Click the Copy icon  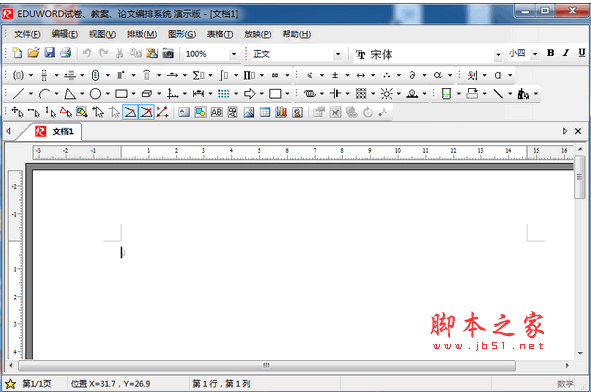pyautogui.click(x=136, y=53)
